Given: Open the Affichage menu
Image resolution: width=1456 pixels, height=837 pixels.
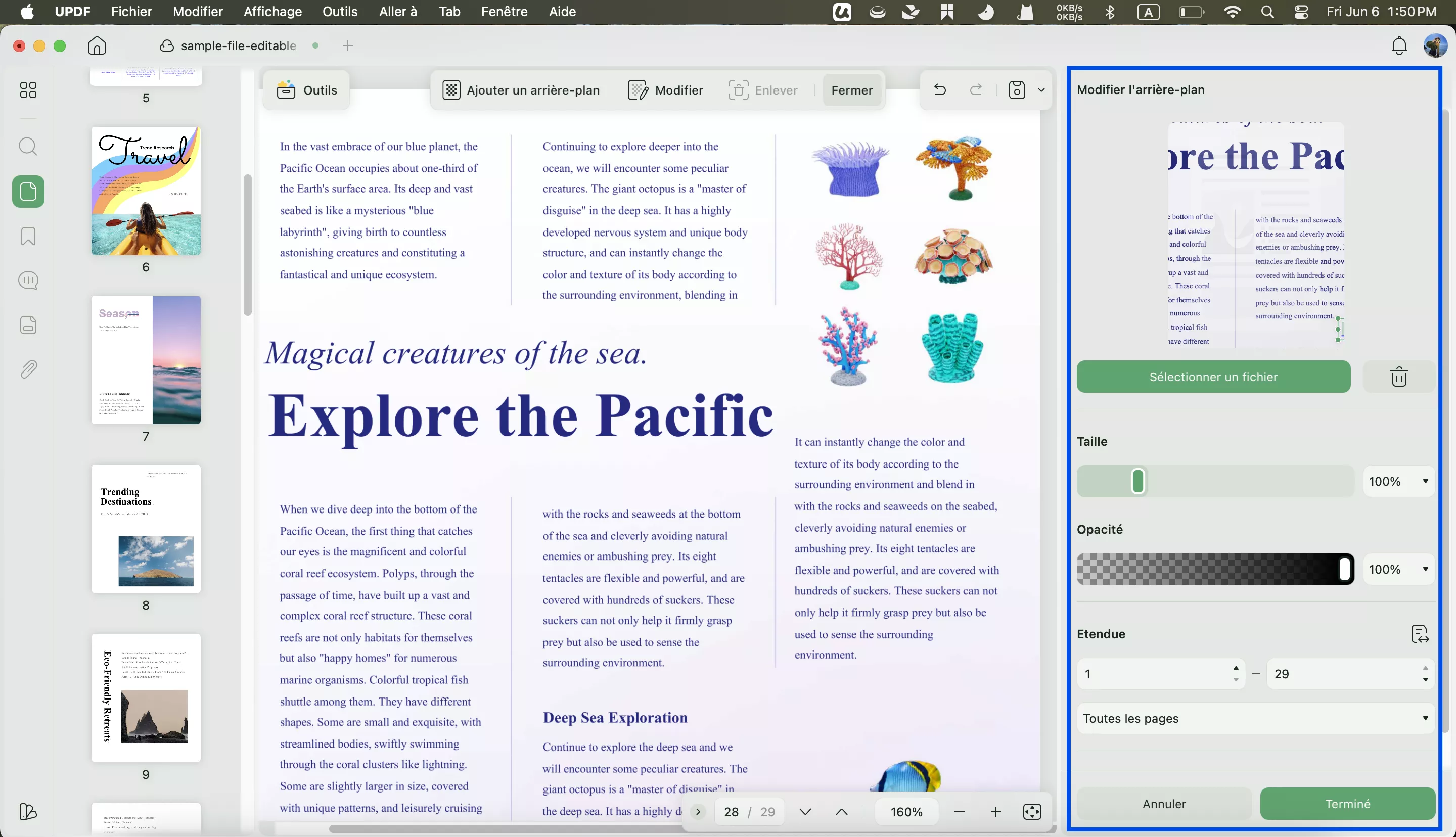Looking at the screenshot, I should coord(272,12).
